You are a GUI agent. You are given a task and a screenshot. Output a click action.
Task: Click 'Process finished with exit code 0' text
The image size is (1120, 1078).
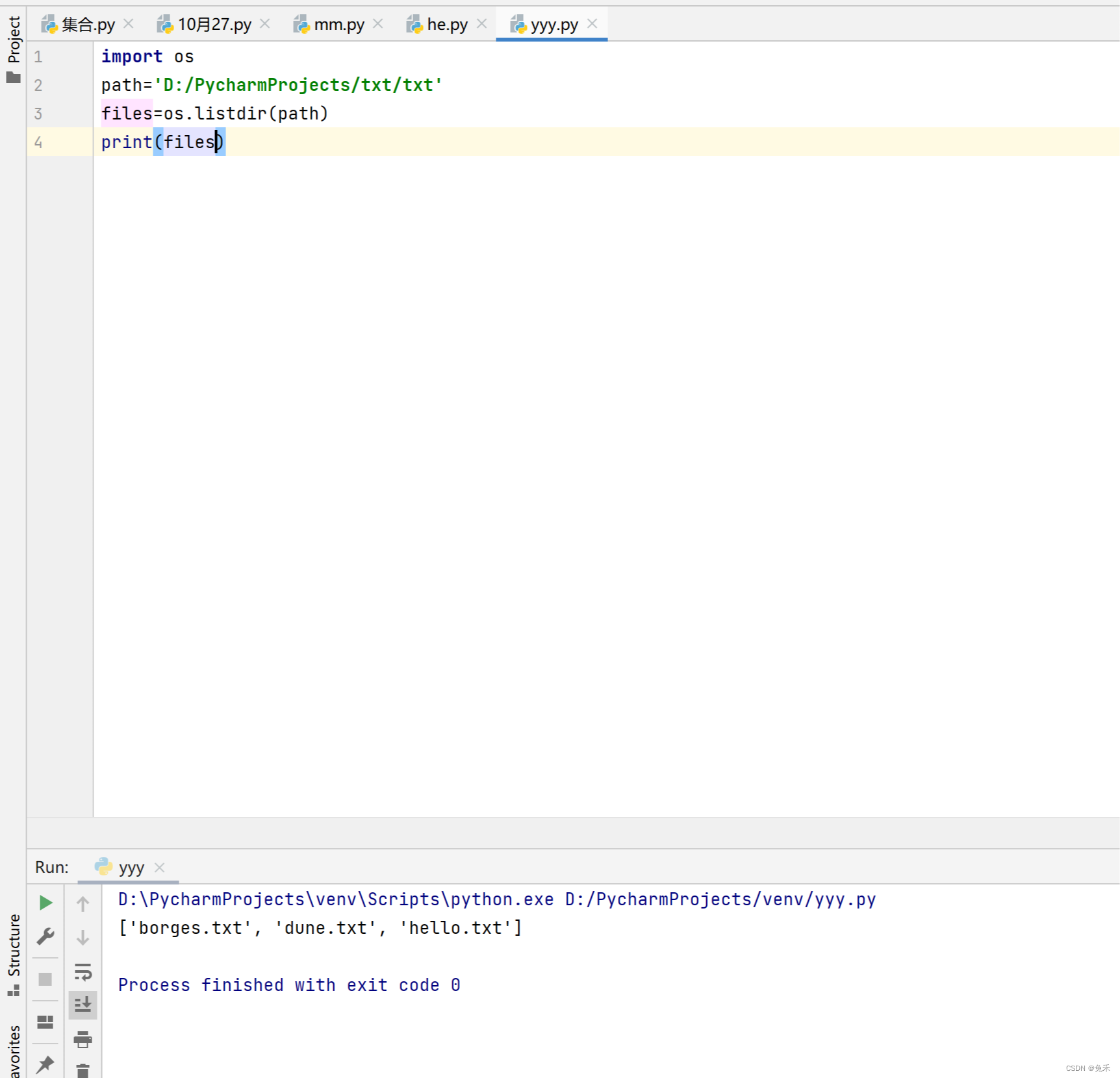(289, 985)
